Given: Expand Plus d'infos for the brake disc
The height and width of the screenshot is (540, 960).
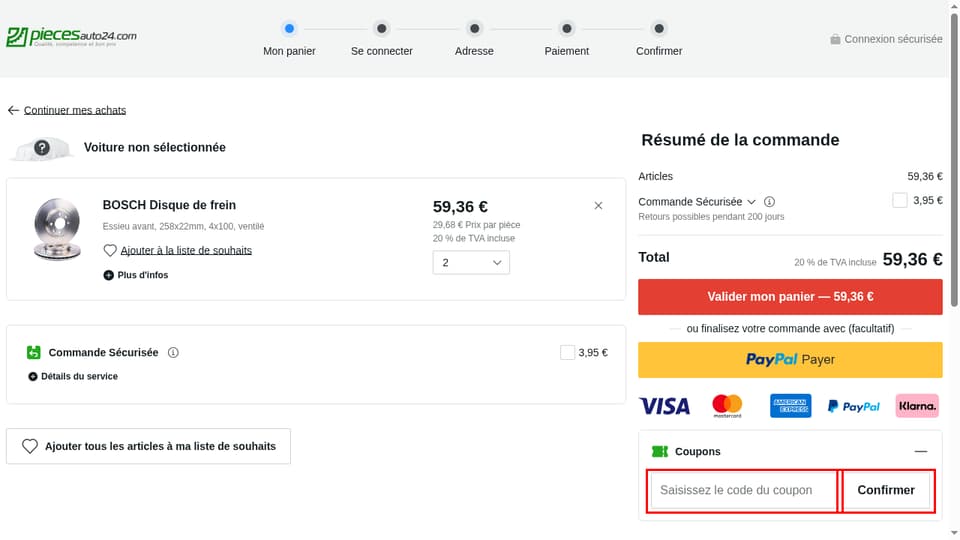Looking at the screenshot, I should pyautogui.click(x=136, y=276).
